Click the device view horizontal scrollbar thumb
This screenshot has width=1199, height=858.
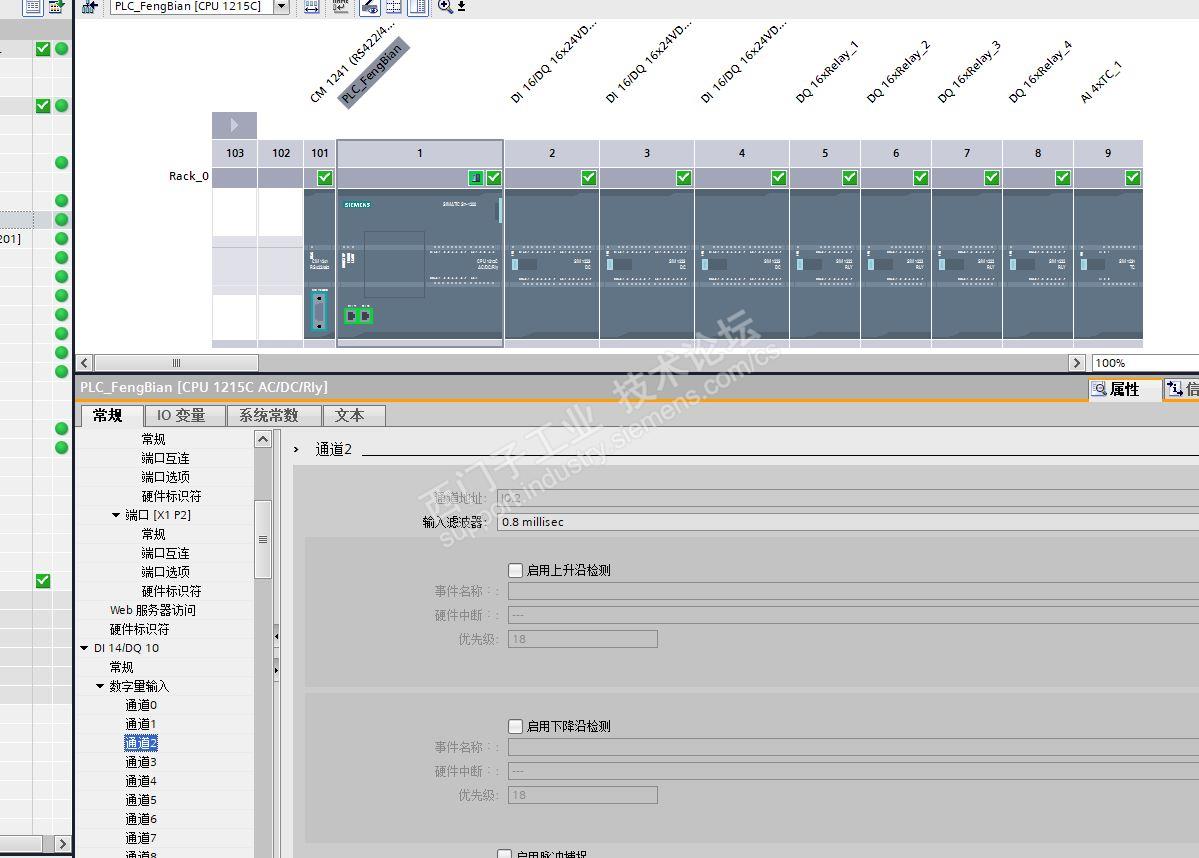pos(176,362)
